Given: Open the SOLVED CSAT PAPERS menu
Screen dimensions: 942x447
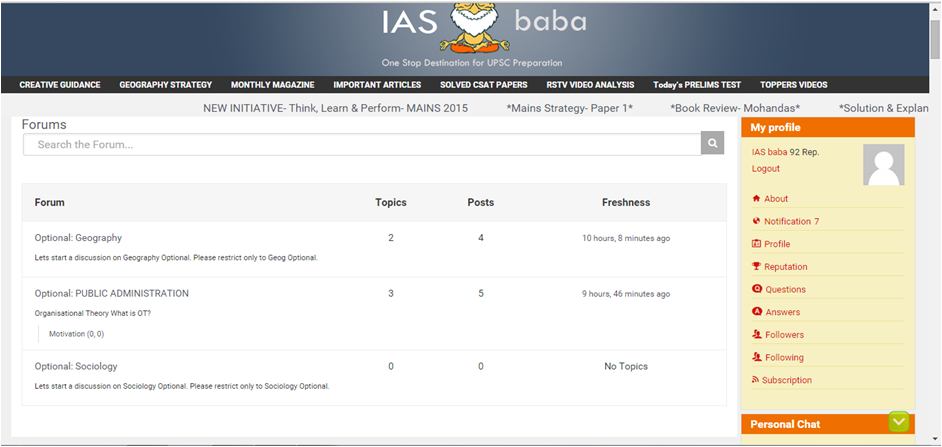Looking at the screenshot, I should tap(484, 85).
